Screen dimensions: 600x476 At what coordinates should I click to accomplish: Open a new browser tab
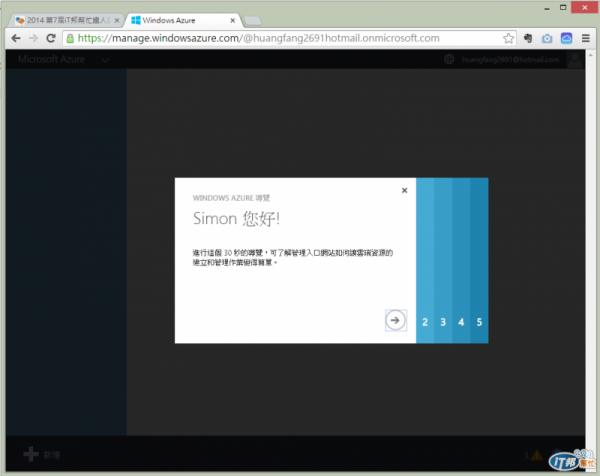[253, 21]
